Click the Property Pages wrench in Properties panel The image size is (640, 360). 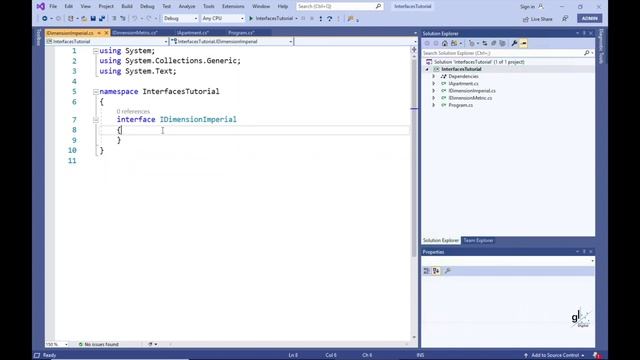tap(447, 271)
